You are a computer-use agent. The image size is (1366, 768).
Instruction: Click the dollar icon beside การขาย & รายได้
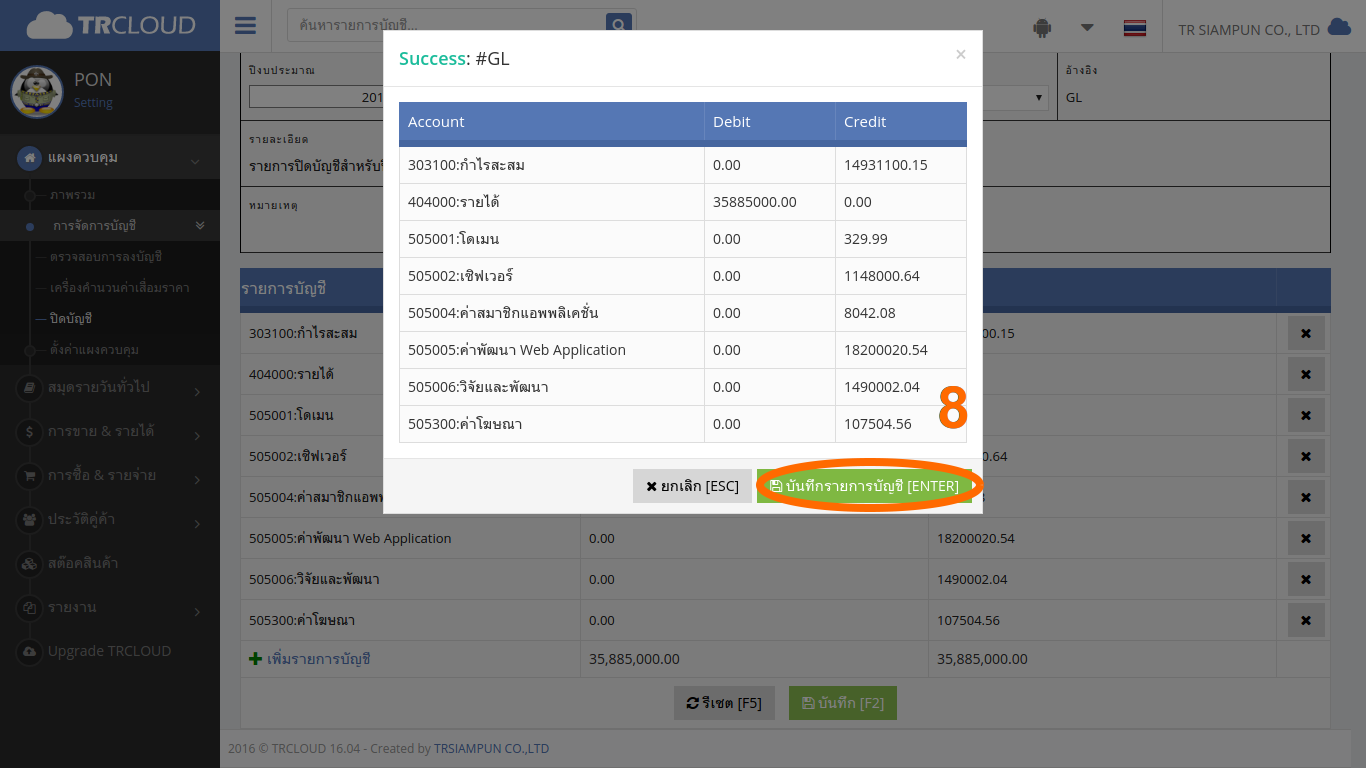28,432
